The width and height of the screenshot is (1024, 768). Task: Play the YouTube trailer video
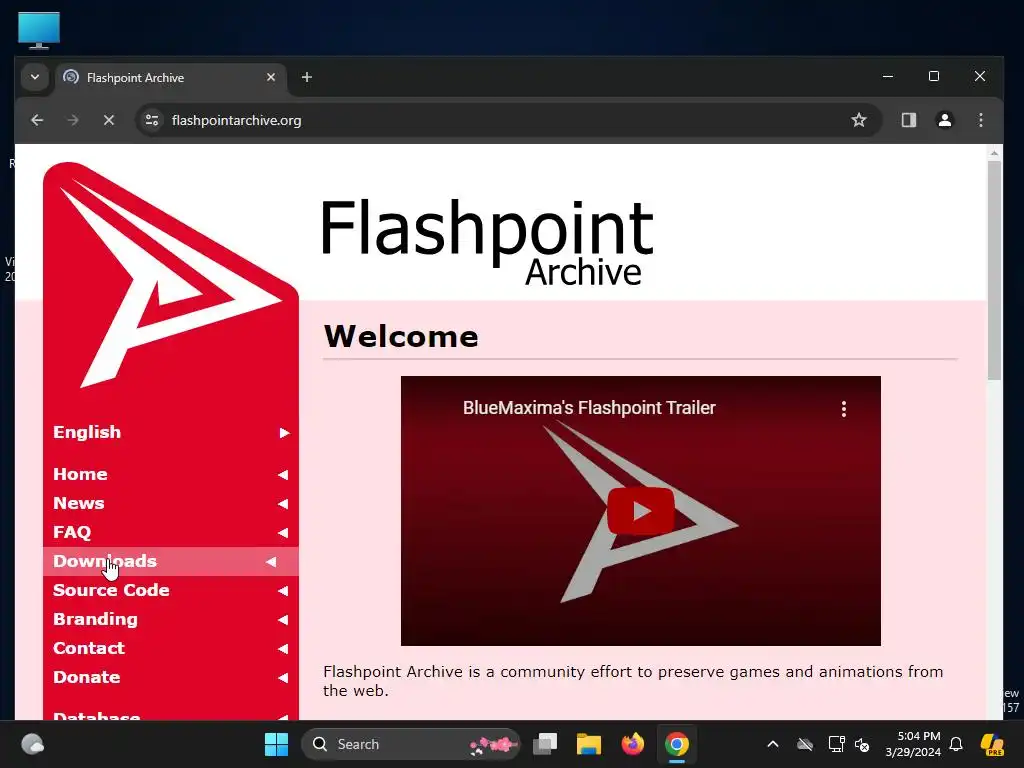point(641,511)
